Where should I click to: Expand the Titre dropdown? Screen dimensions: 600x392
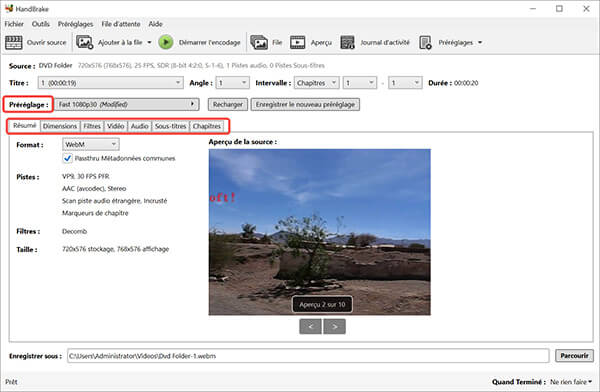pyautogui.click(x=110, y=83)
